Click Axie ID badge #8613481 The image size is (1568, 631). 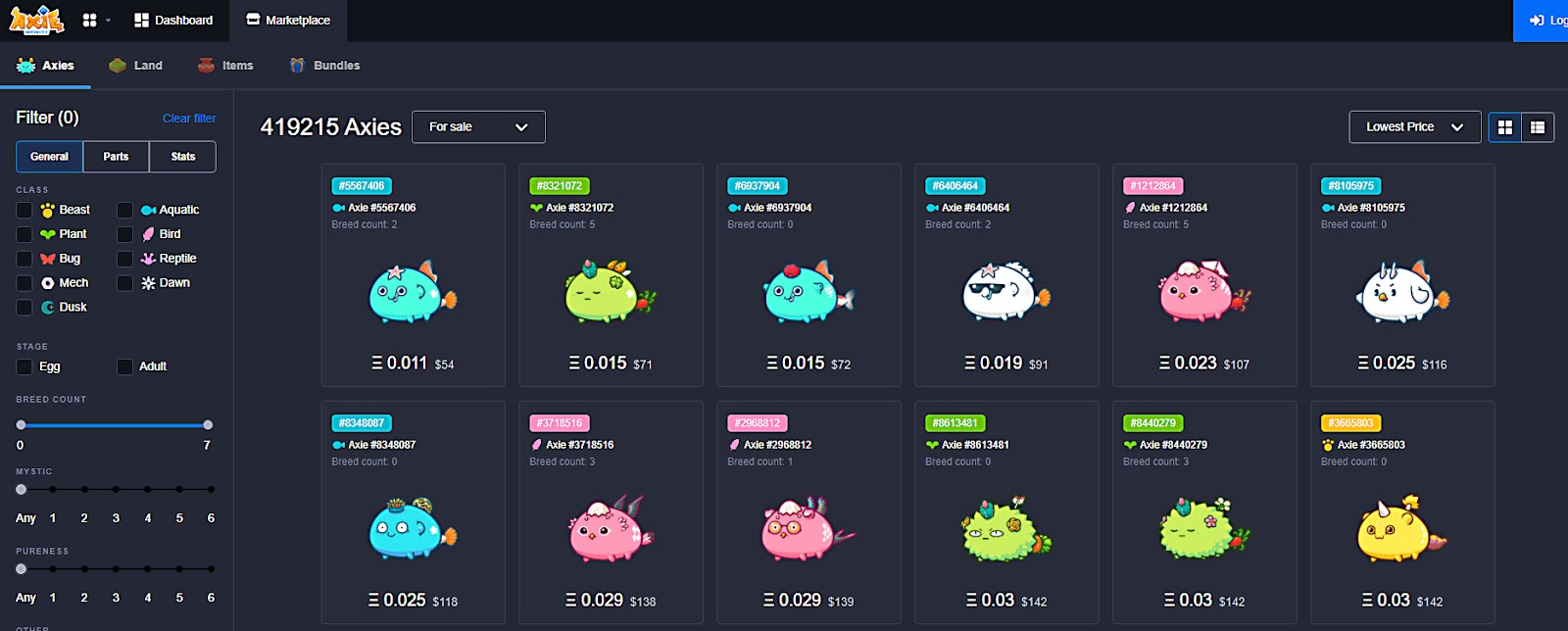point(955,423)
